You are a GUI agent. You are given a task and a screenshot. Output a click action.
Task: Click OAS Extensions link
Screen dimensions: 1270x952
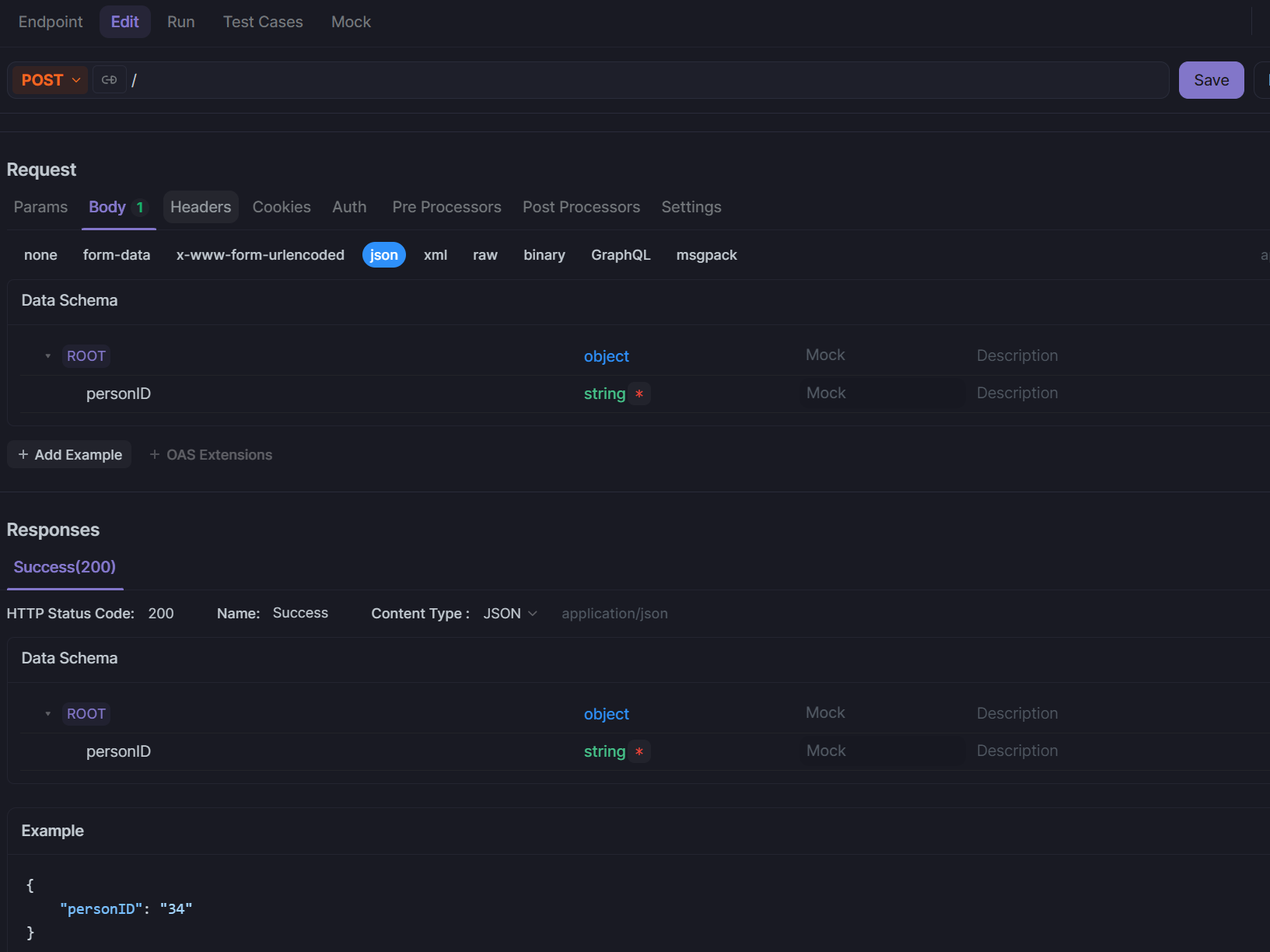[212, 455]
